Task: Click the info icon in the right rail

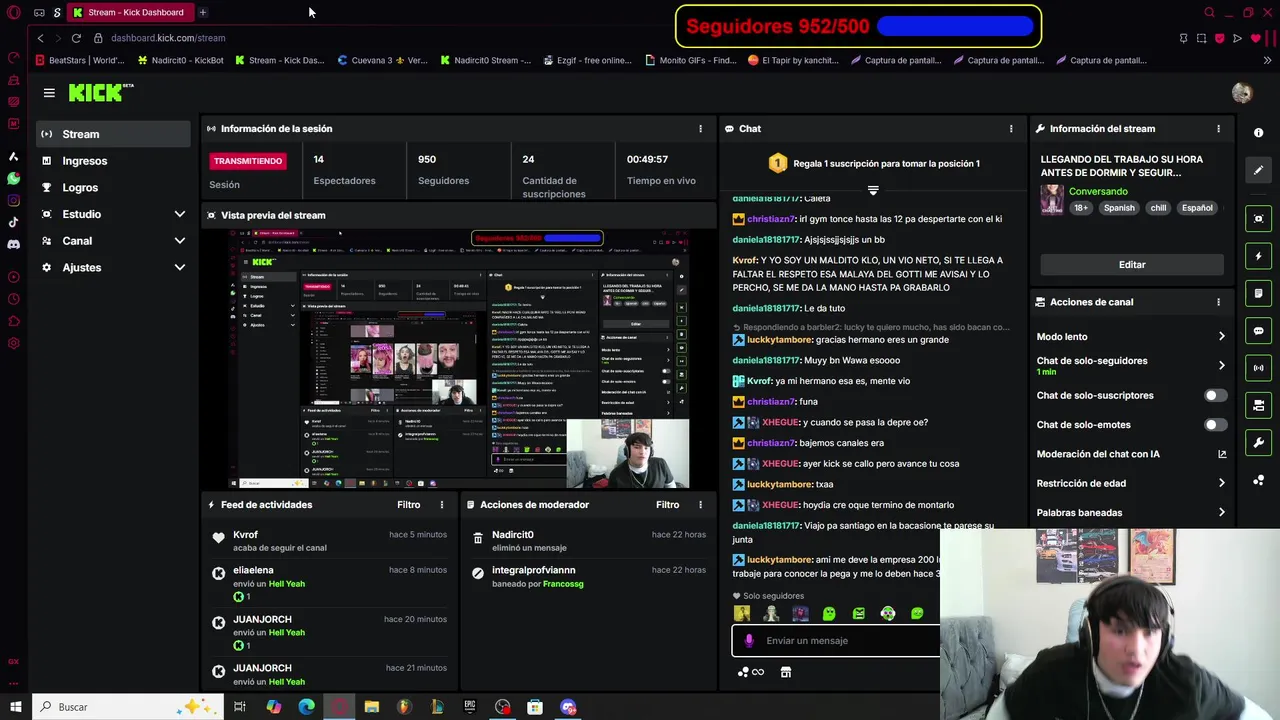Action: (1258, 133)
